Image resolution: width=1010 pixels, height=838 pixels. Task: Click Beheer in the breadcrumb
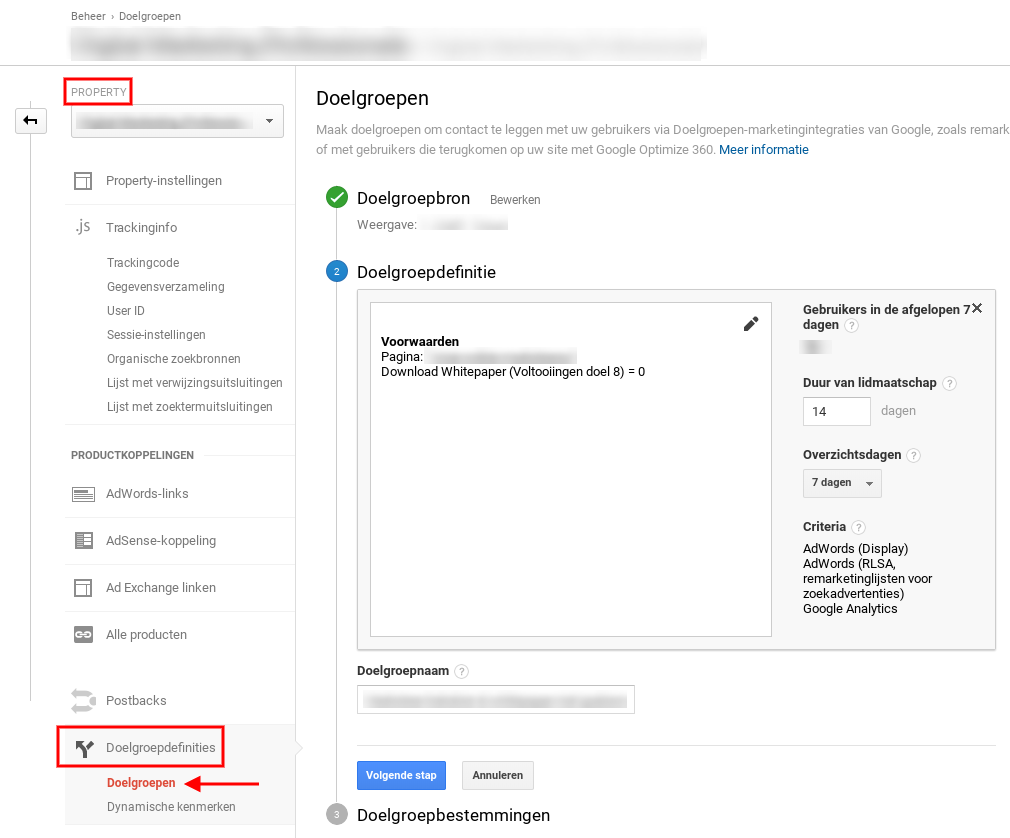click(x=88, y=16)
